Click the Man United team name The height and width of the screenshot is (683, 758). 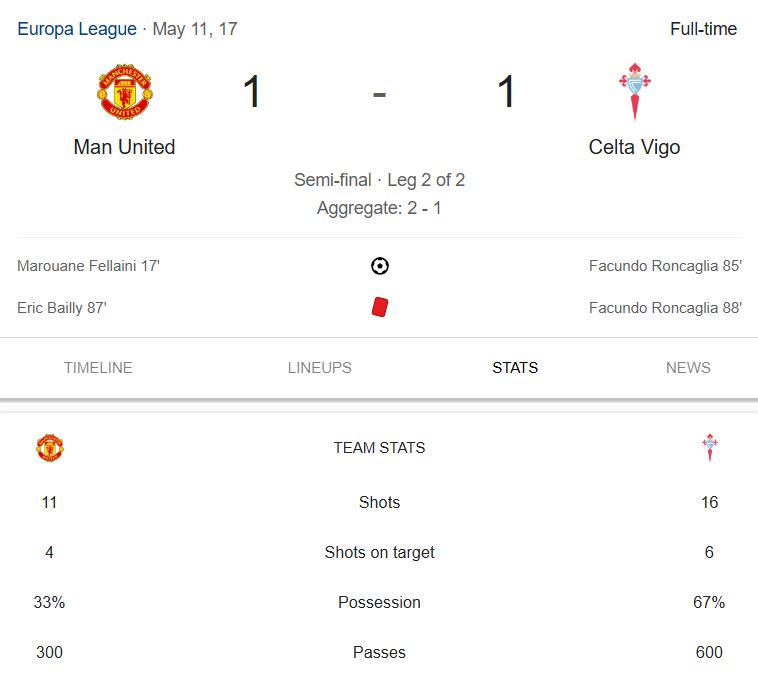[124, 147]
